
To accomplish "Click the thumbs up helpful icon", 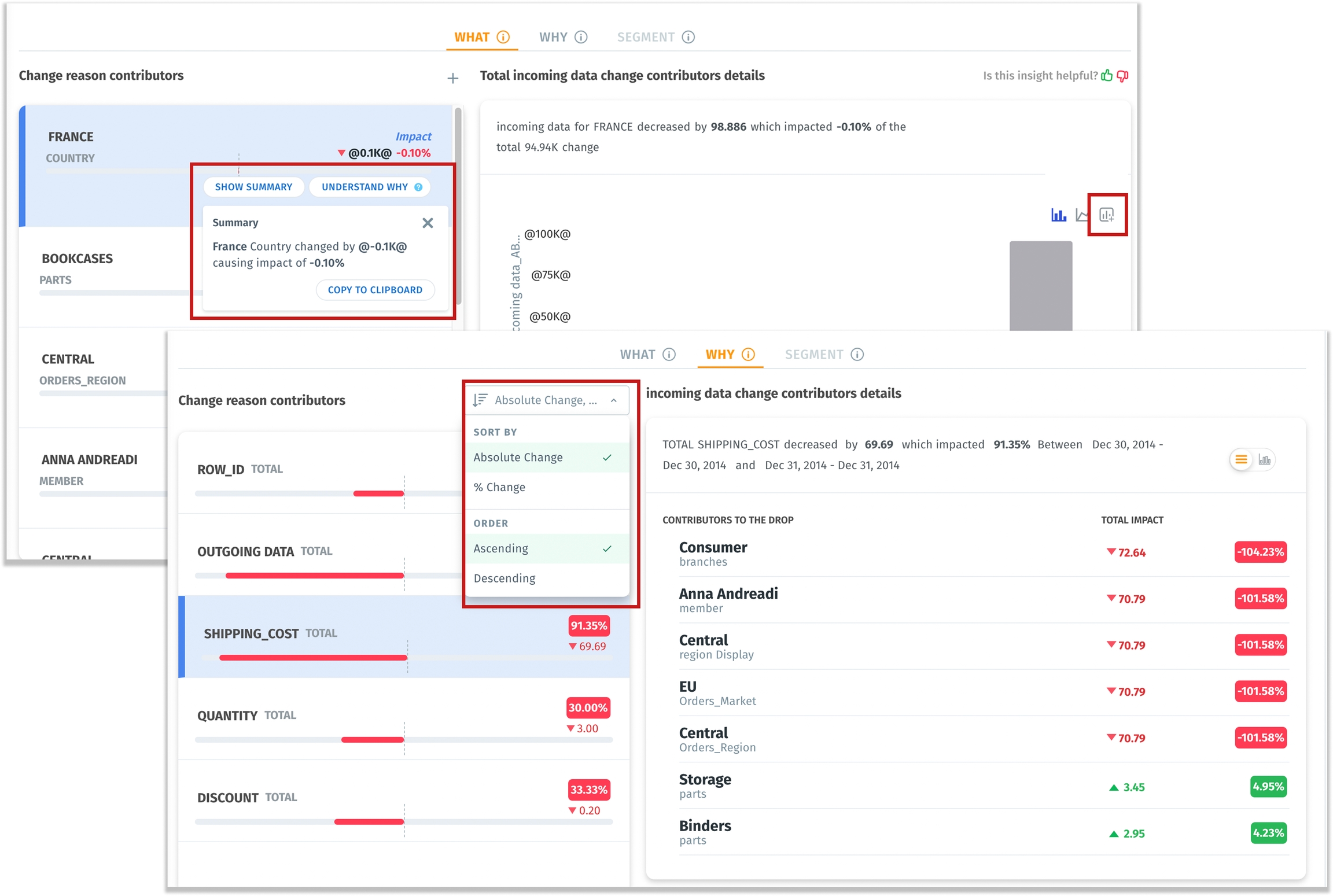I will pyautogui.click(x=1106, y=76).
